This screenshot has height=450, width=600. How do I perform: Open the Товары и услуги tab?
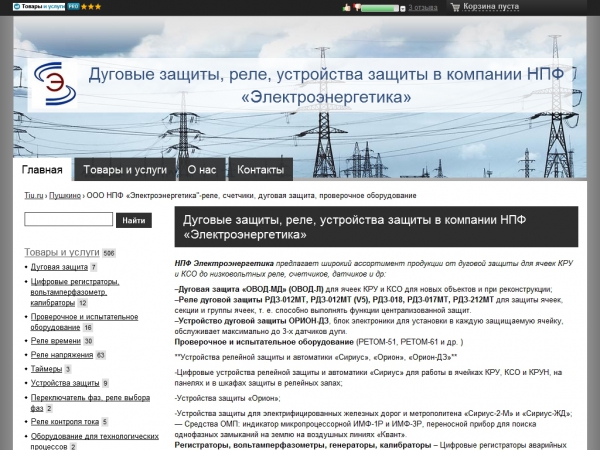click(x=125, y=170)
